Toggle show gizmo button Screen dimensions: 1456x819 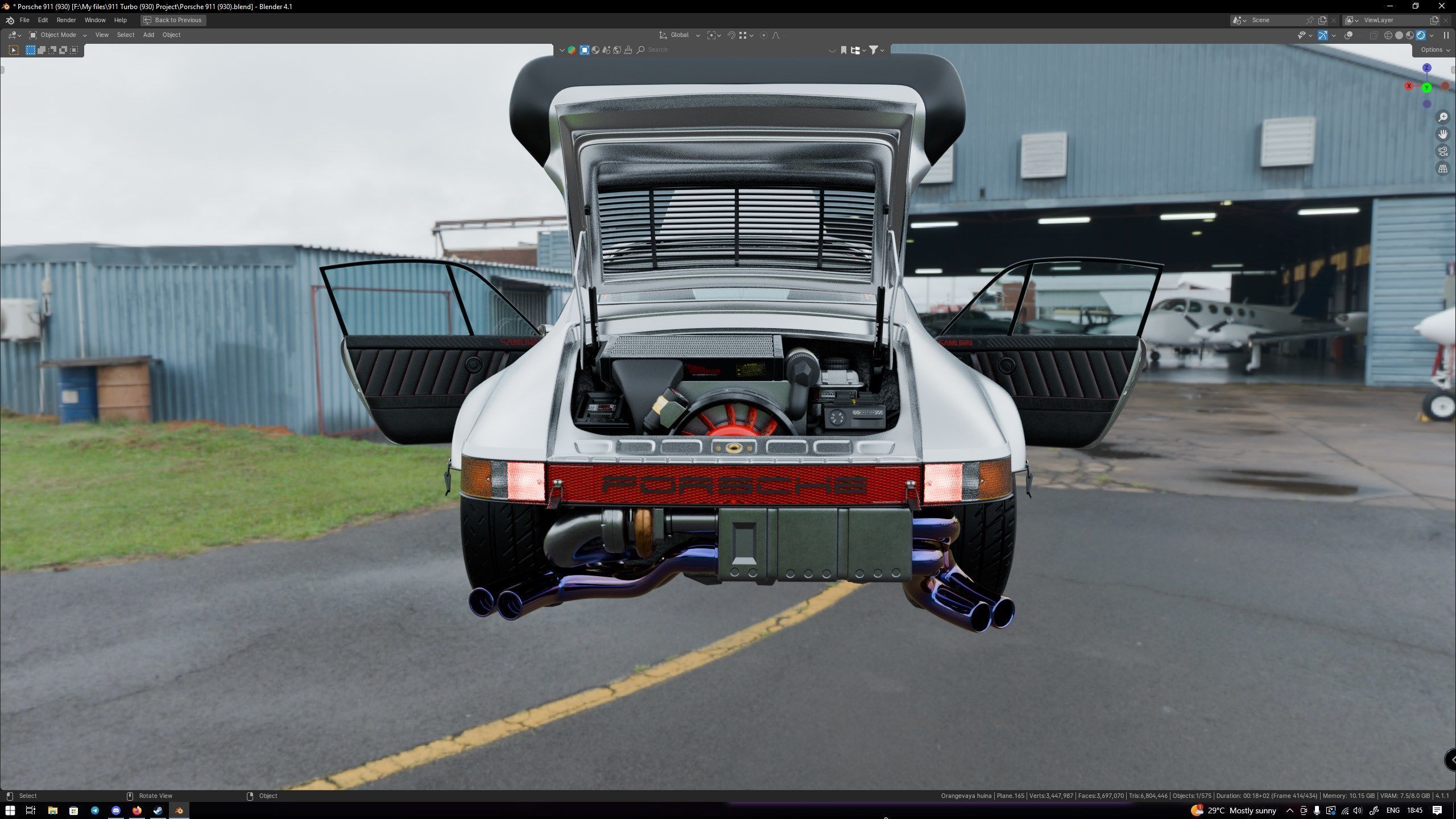[x=1323, y=35]
